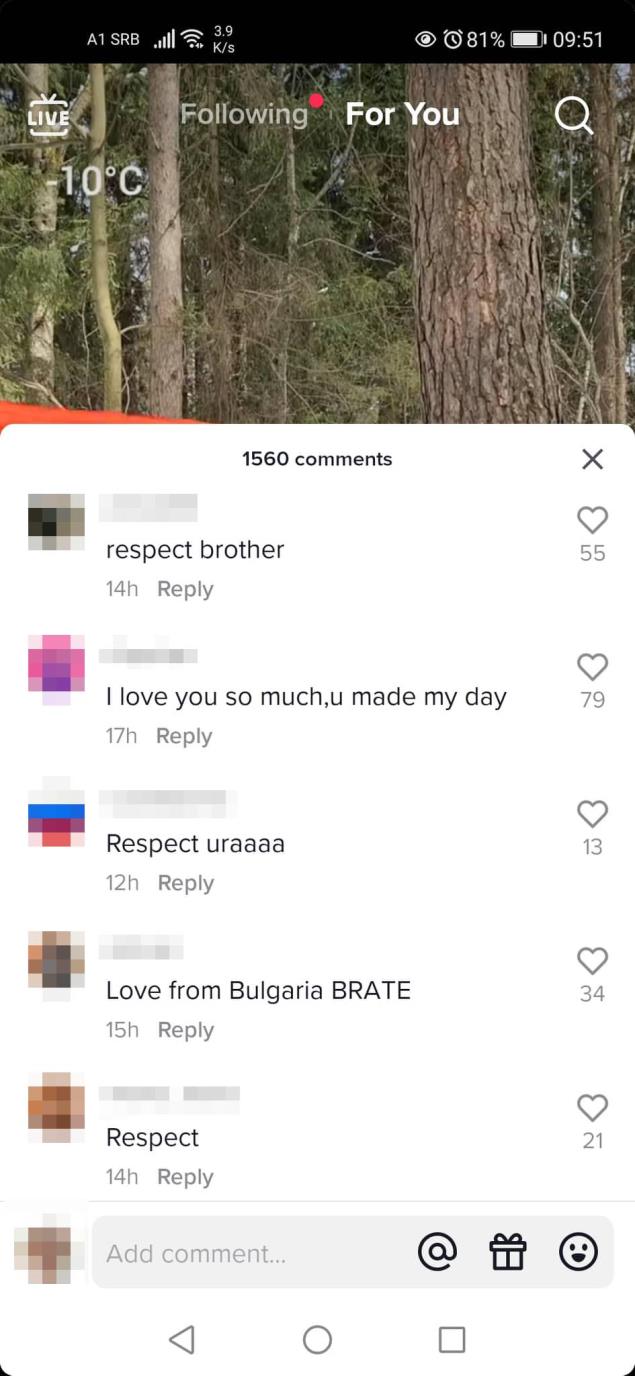Reply to "Love from Bulgaria BRATE" comment
635x1376 pixels.
tap(185, 1030)
